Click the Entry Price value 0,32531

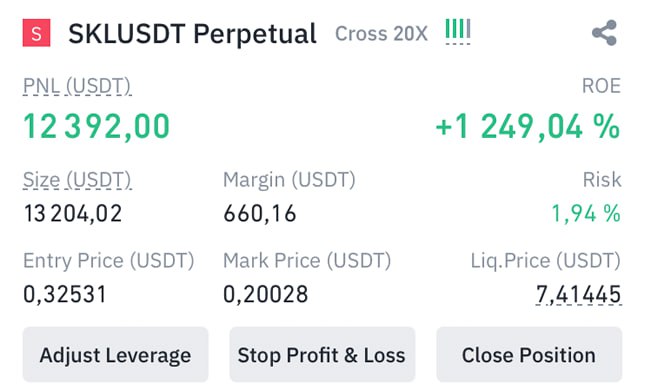pos(65,295)
